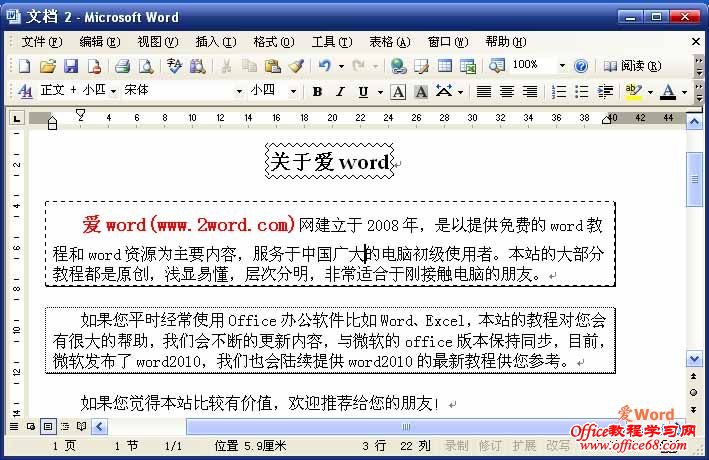Screen dimensions: 709x460
Task: Print the document with the printer icon
Action: coord(123,66)
